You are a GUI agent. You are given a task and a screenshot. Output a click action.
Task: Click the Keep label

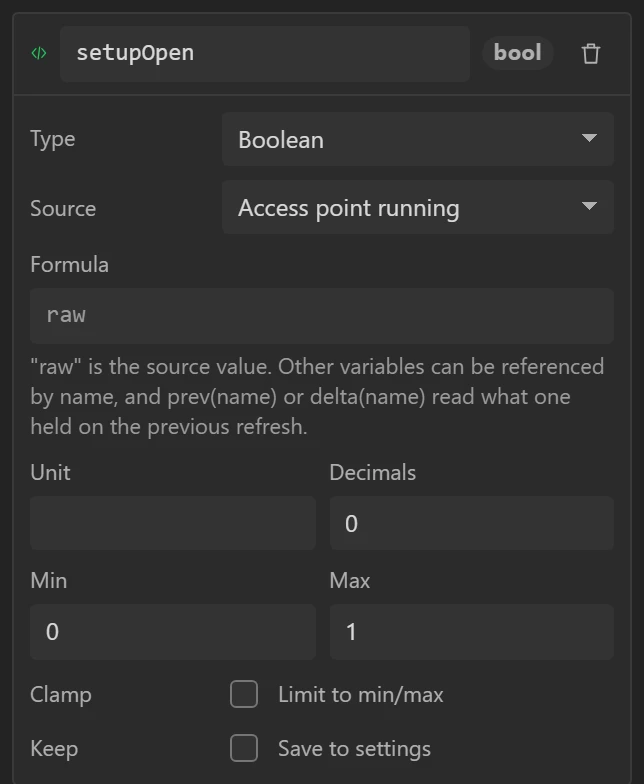[54, 748]
